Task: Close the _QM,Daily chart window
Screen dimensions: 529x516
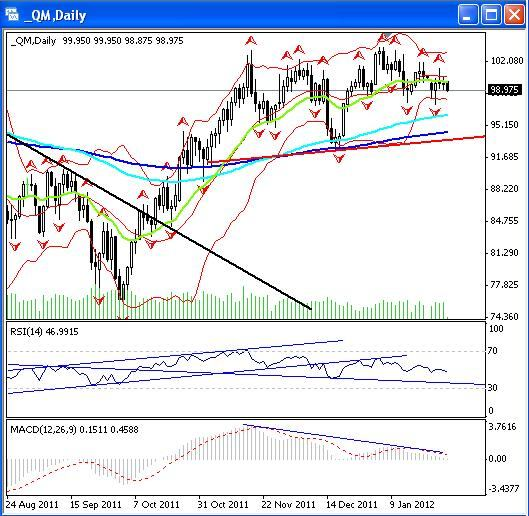Action: point(514,15)
